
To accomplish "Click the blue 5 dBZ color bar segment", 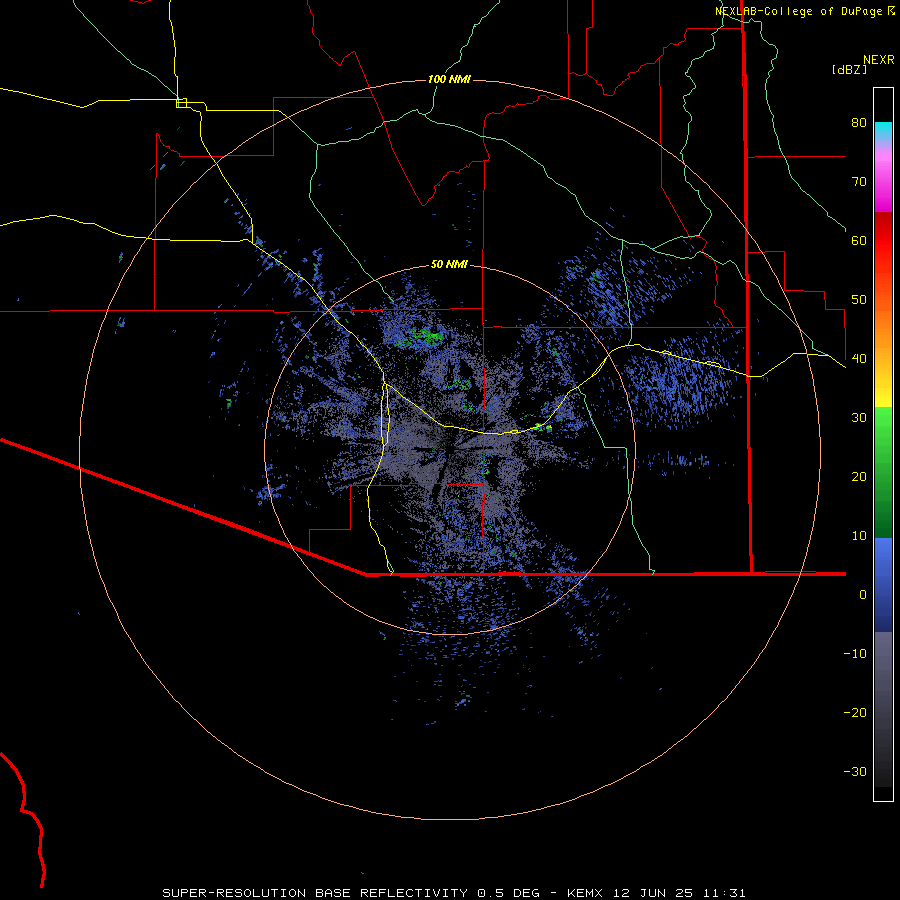I will click(883, 565).
